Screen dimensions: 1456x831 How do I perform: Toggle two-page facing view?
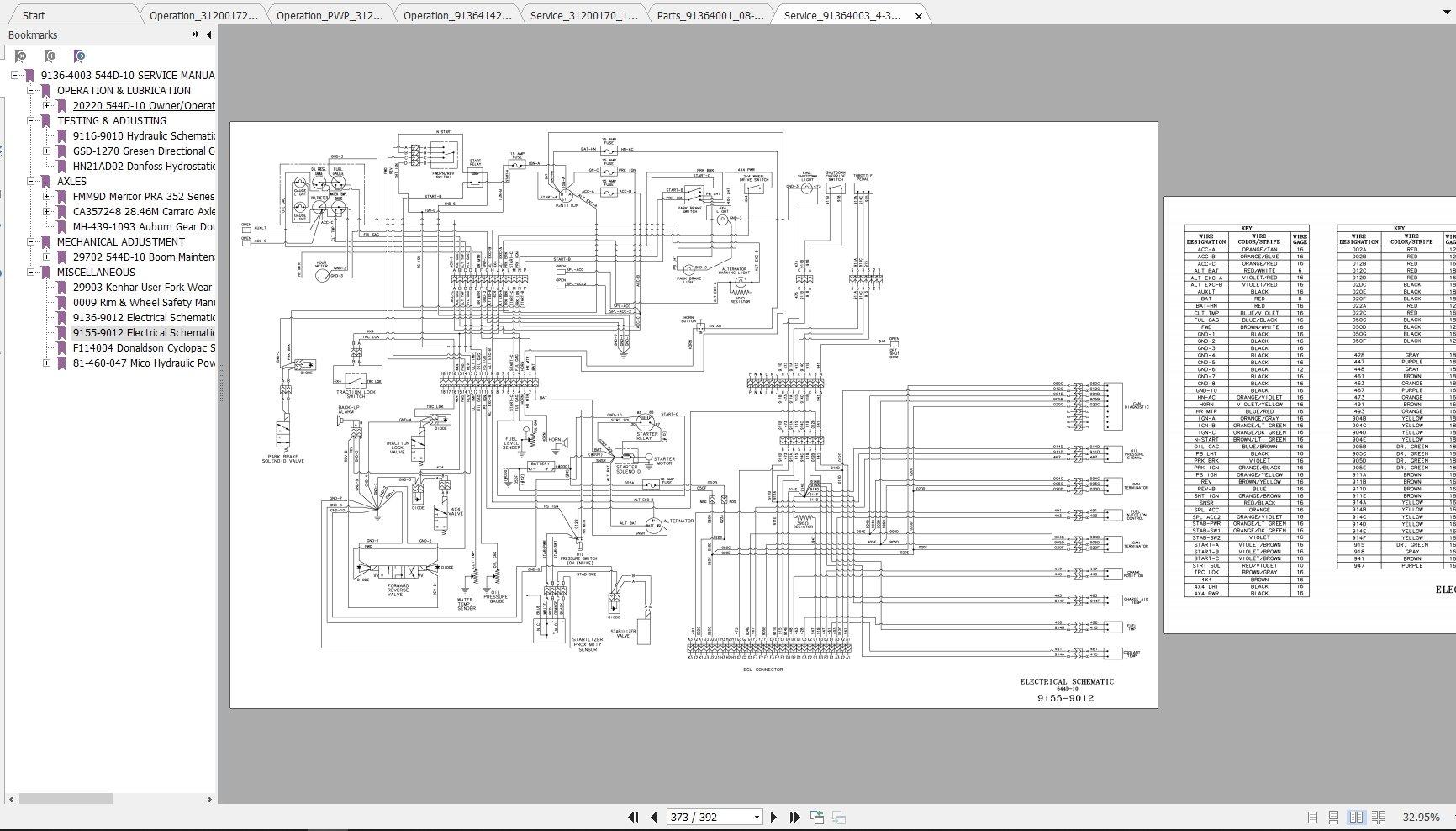1356,817
